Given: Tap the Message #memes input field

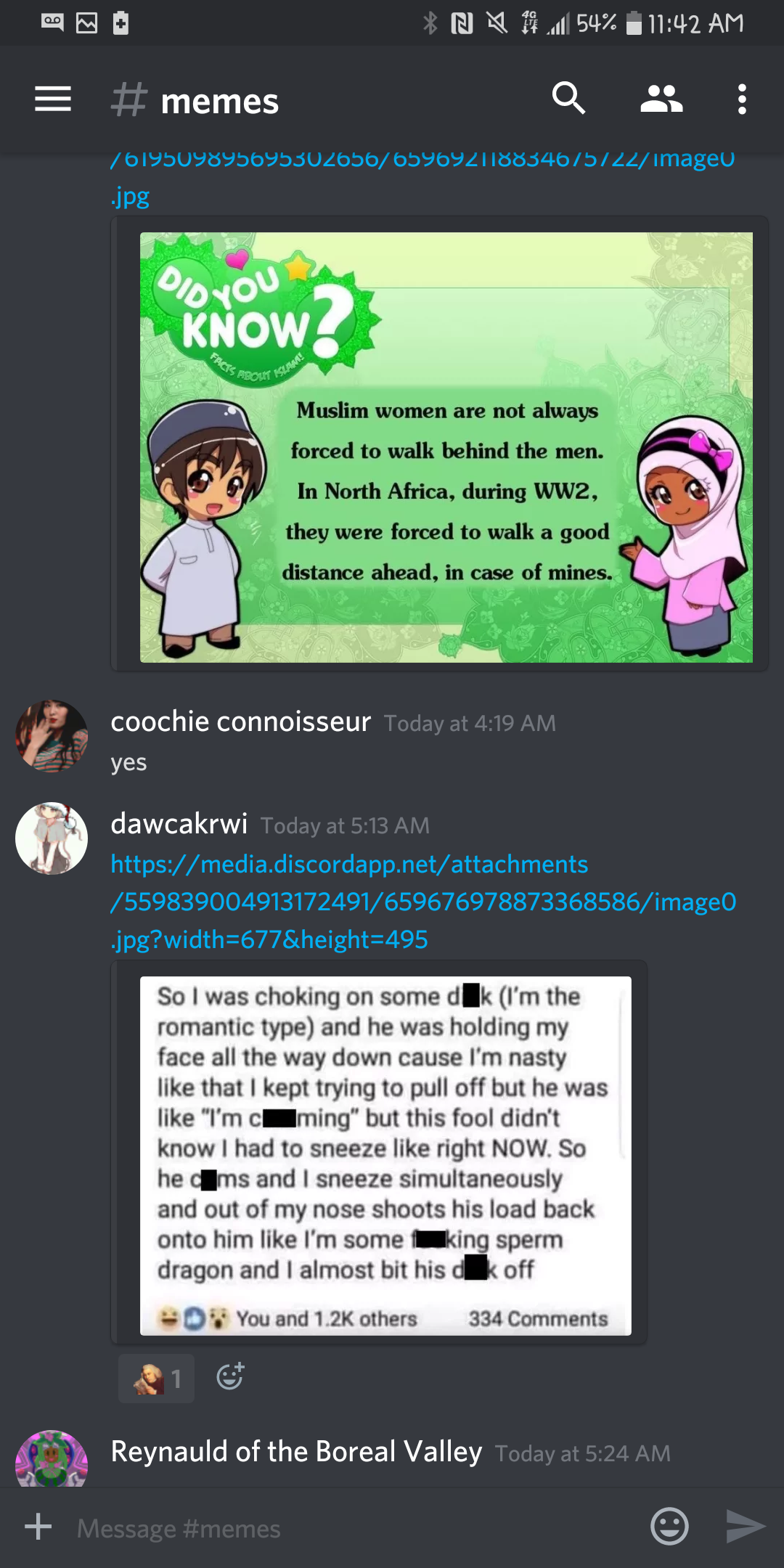Looking at the screenshot, I should [x=356, y=1528].
